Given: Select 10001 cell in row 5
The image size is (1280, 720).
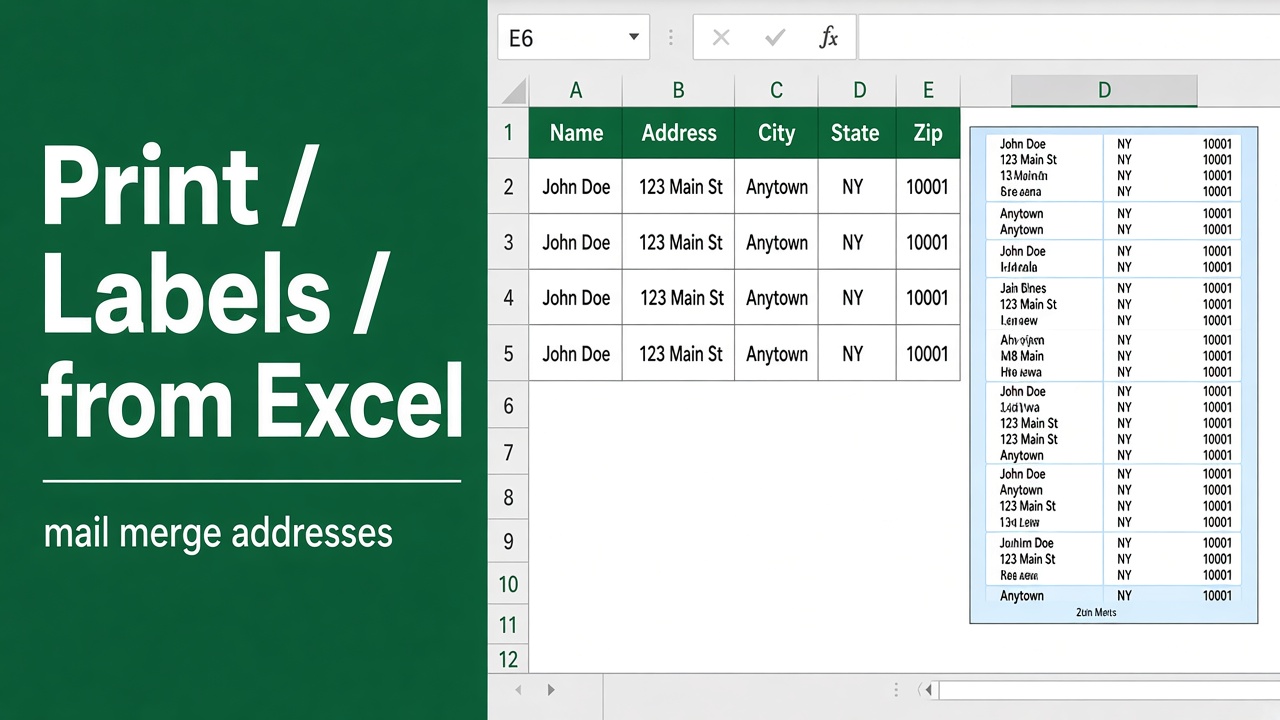Looking at the screenshot, I should [x=928, y=353].
